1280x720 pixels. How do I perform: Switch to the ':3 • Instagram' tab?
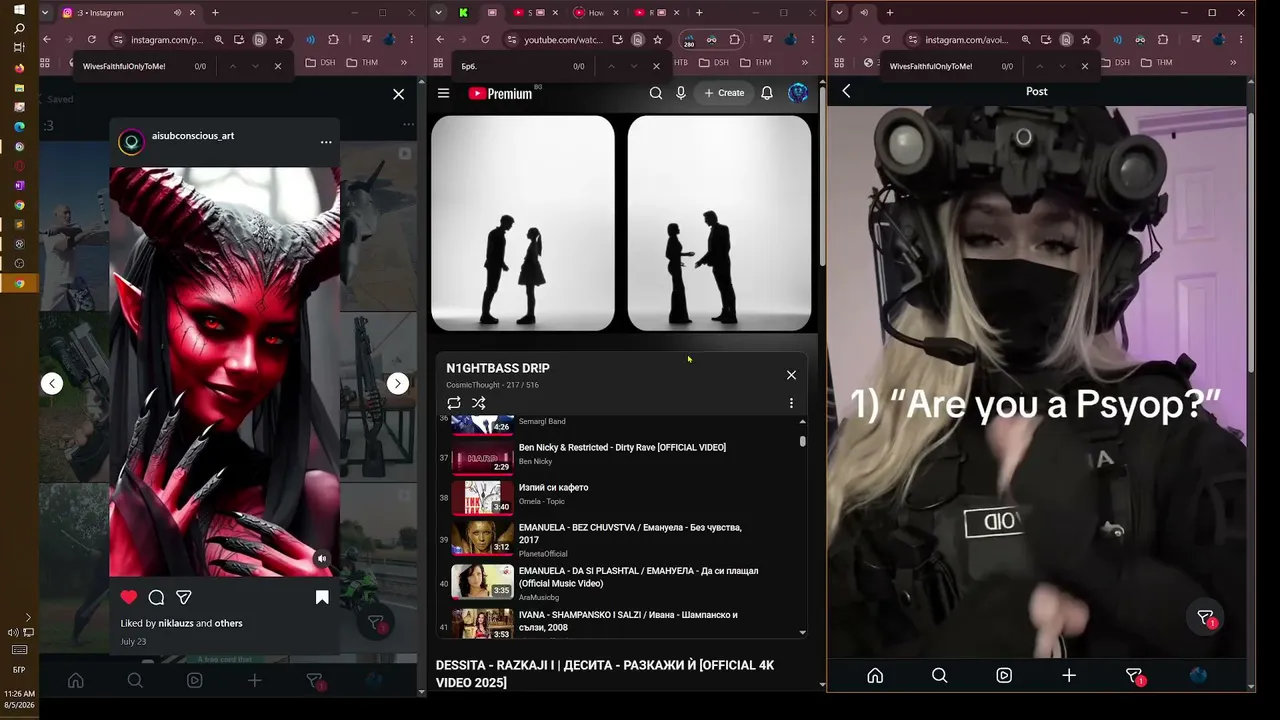pos(130,13)
